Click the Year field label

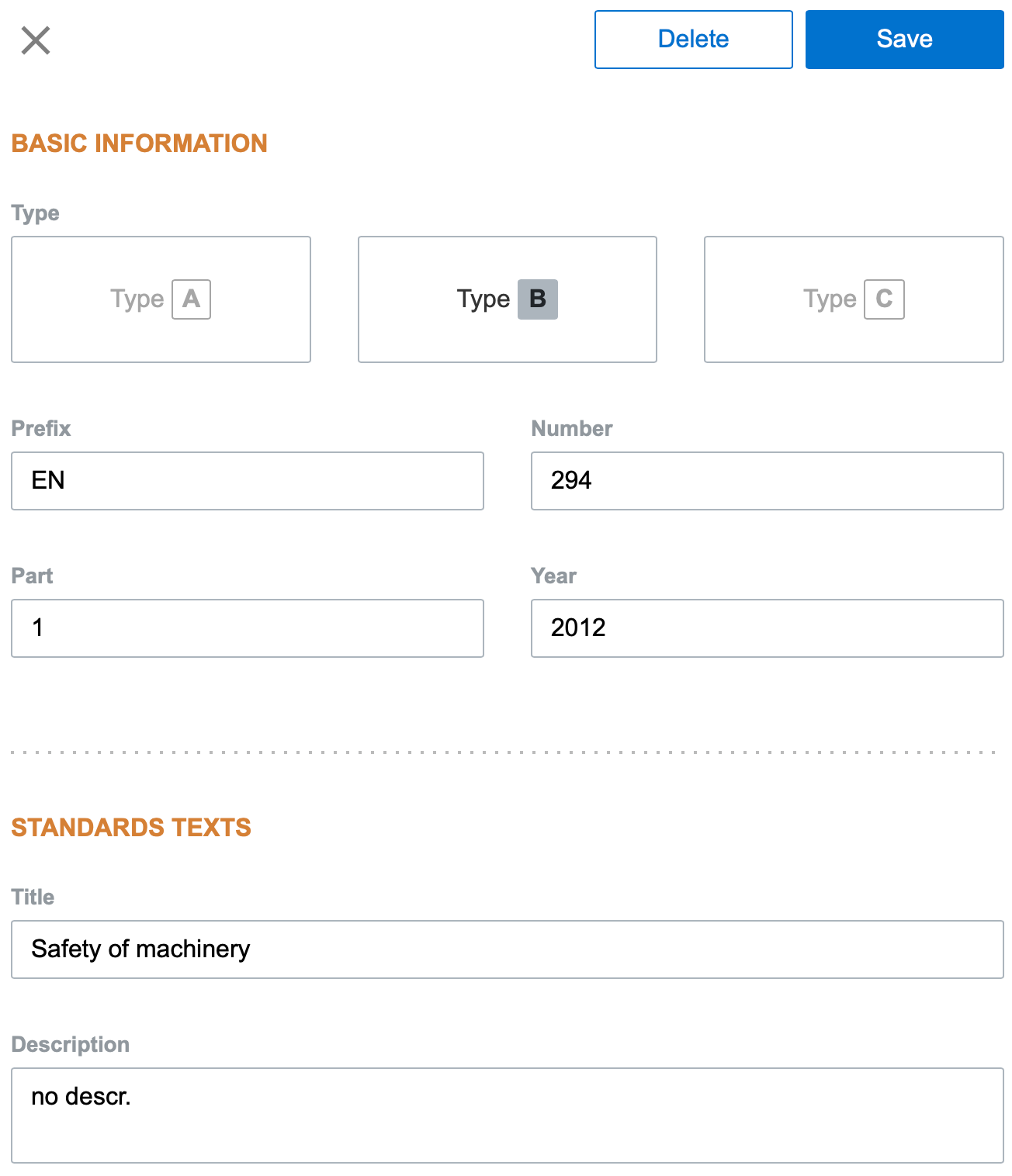(x=553, y=576)
